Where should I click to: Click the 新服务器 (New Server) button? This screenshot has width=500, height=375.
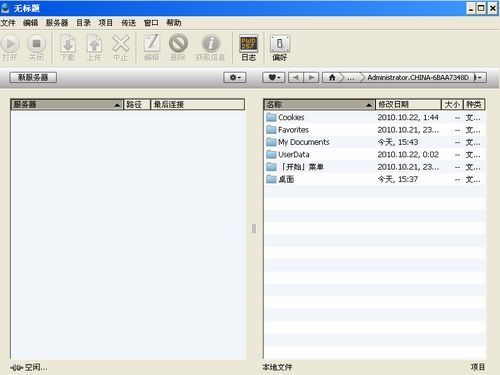point(33,77)
